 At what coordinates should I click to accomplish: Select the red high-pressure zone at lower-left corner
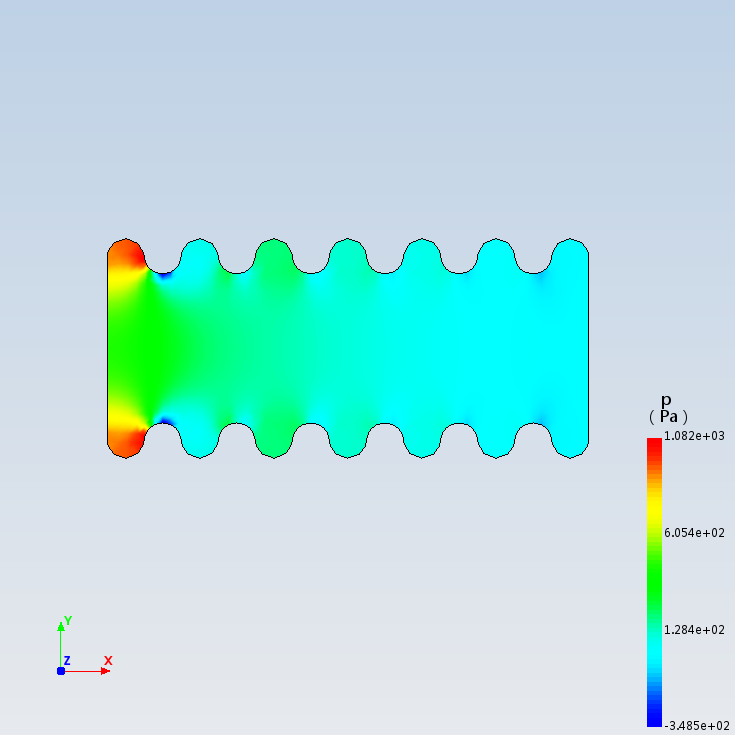(123, 440)
